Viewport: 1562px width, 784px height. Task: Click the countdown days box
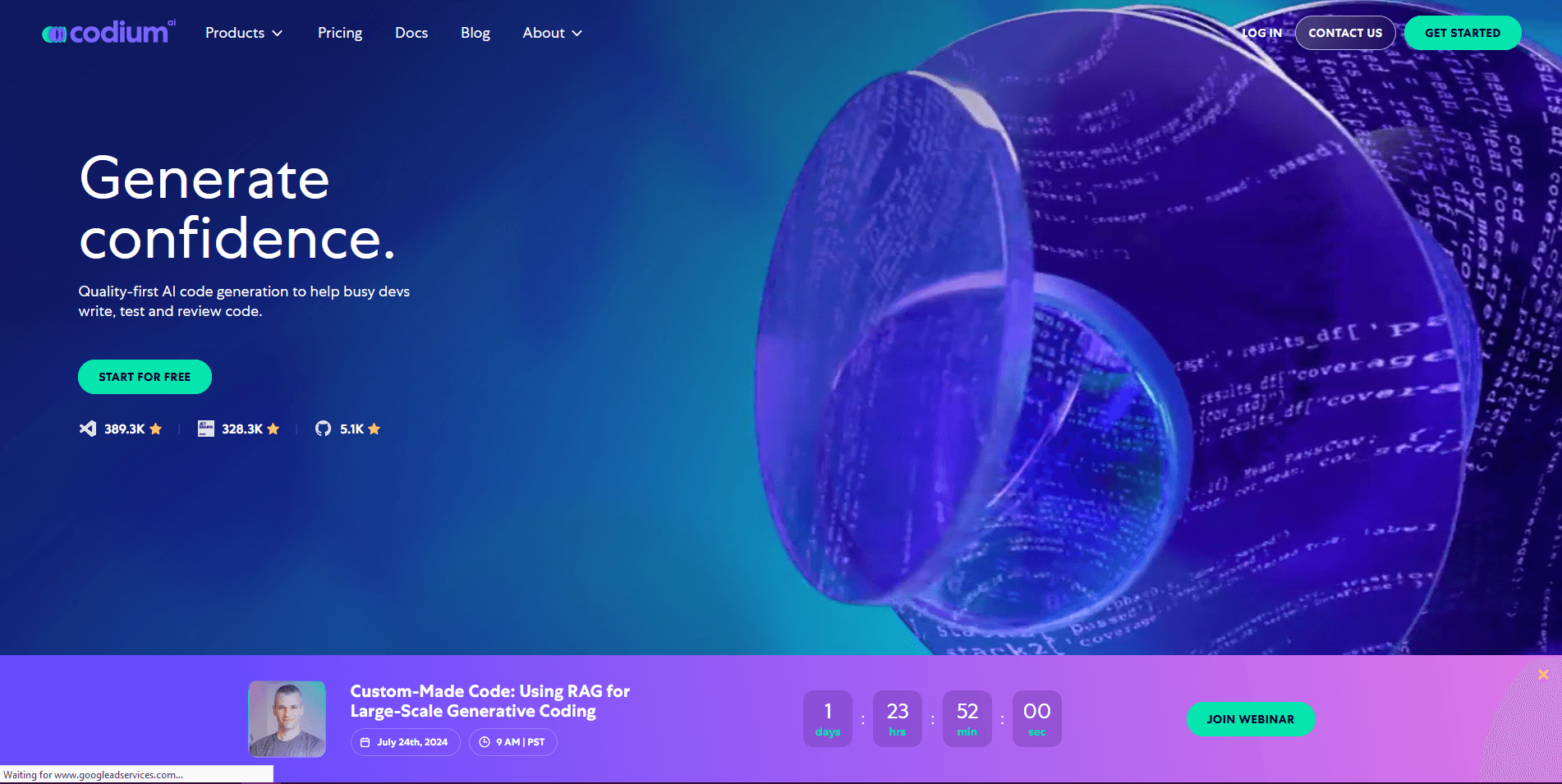click(x=828, y=719)
